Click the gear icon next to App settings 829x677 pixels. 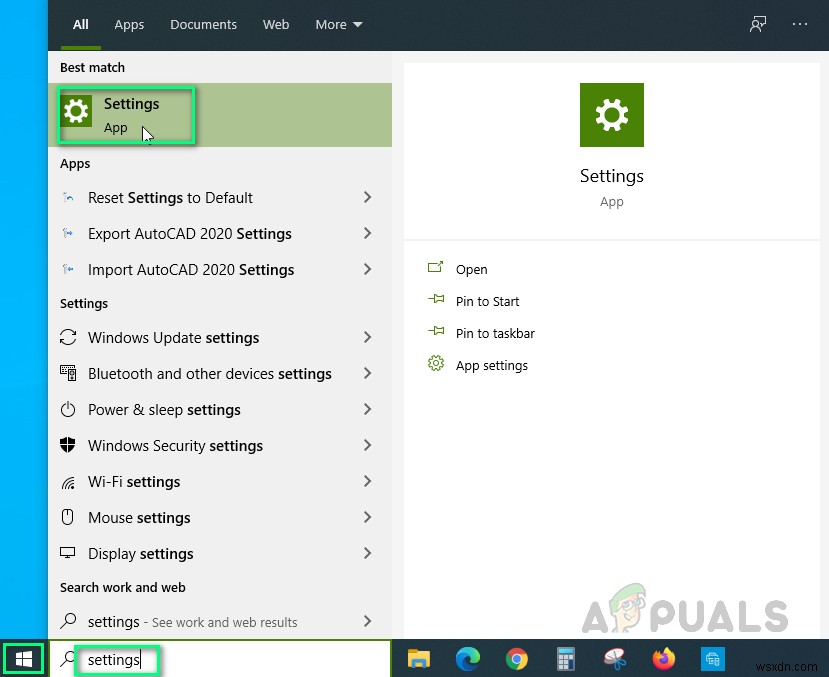[436, 365]
